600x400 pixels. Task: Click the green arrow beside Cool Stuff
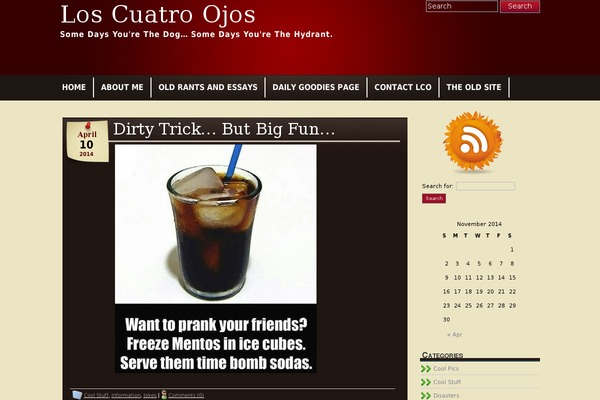[426, 382]
